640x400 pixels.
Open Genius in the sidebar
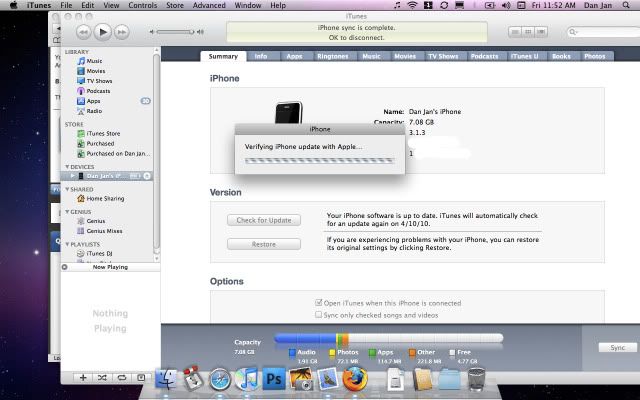(96, 221)
